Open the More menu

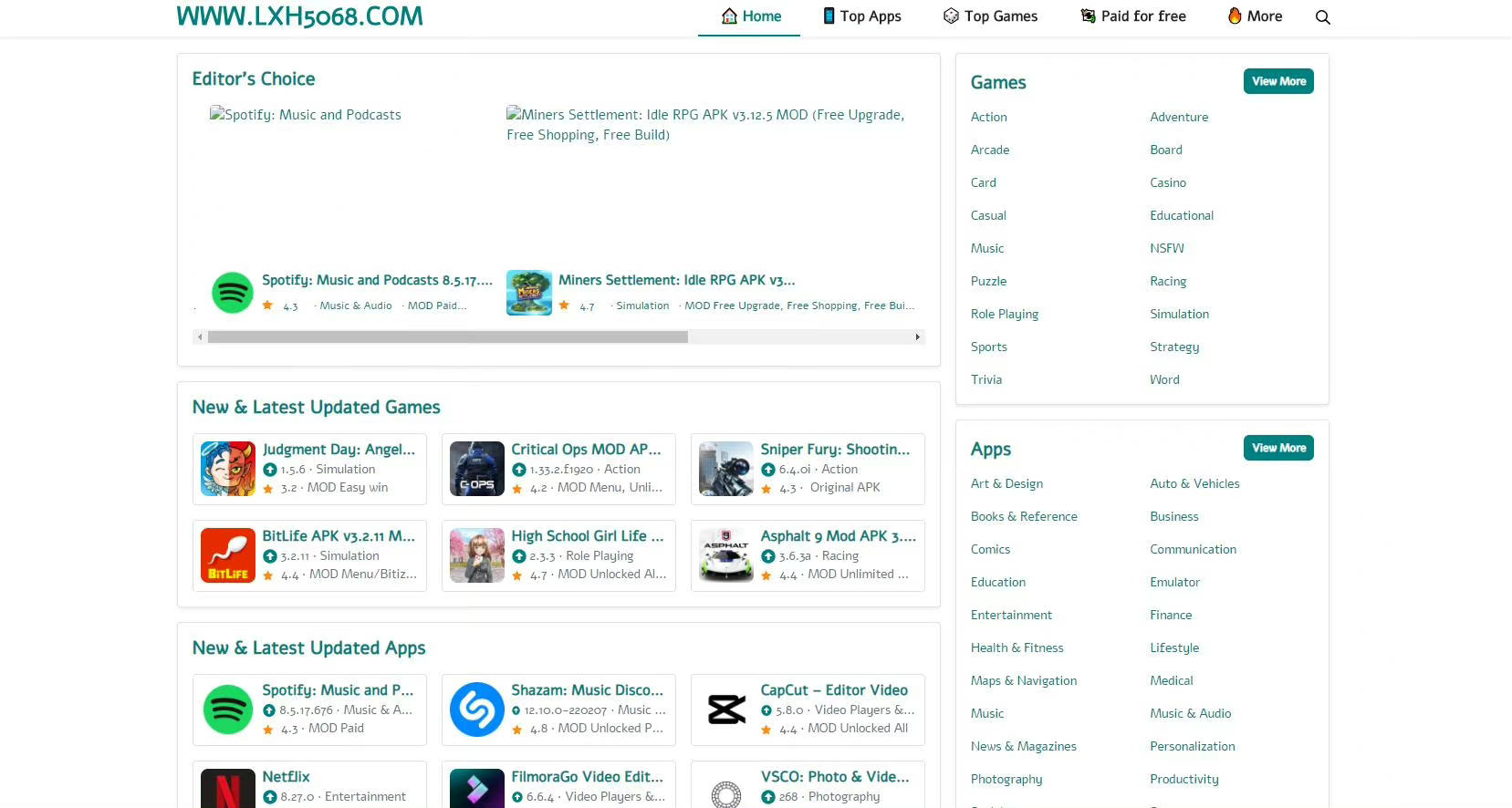pyautogui.click(x=1255, y=16)
